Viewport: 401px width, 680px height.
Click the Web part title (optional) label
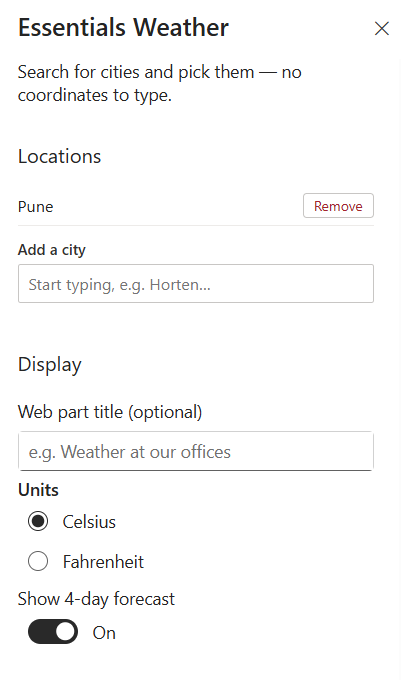point(110,412)
